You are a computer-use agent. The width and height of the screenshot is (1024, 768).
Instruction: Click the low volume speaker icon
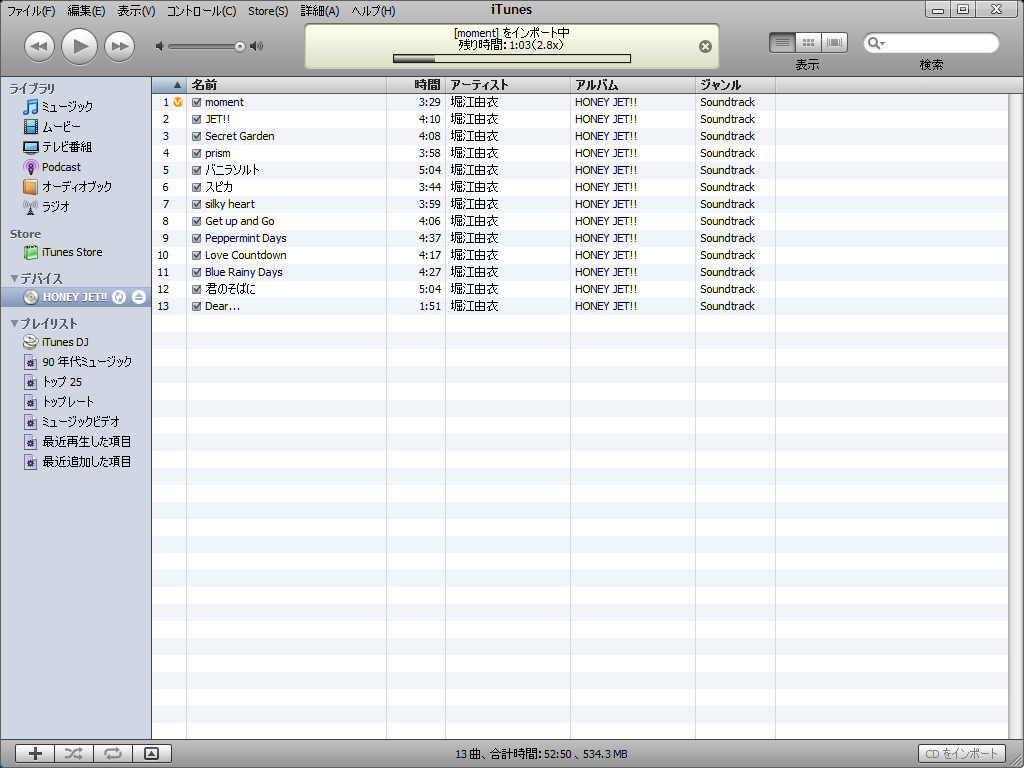click(159, 46)
